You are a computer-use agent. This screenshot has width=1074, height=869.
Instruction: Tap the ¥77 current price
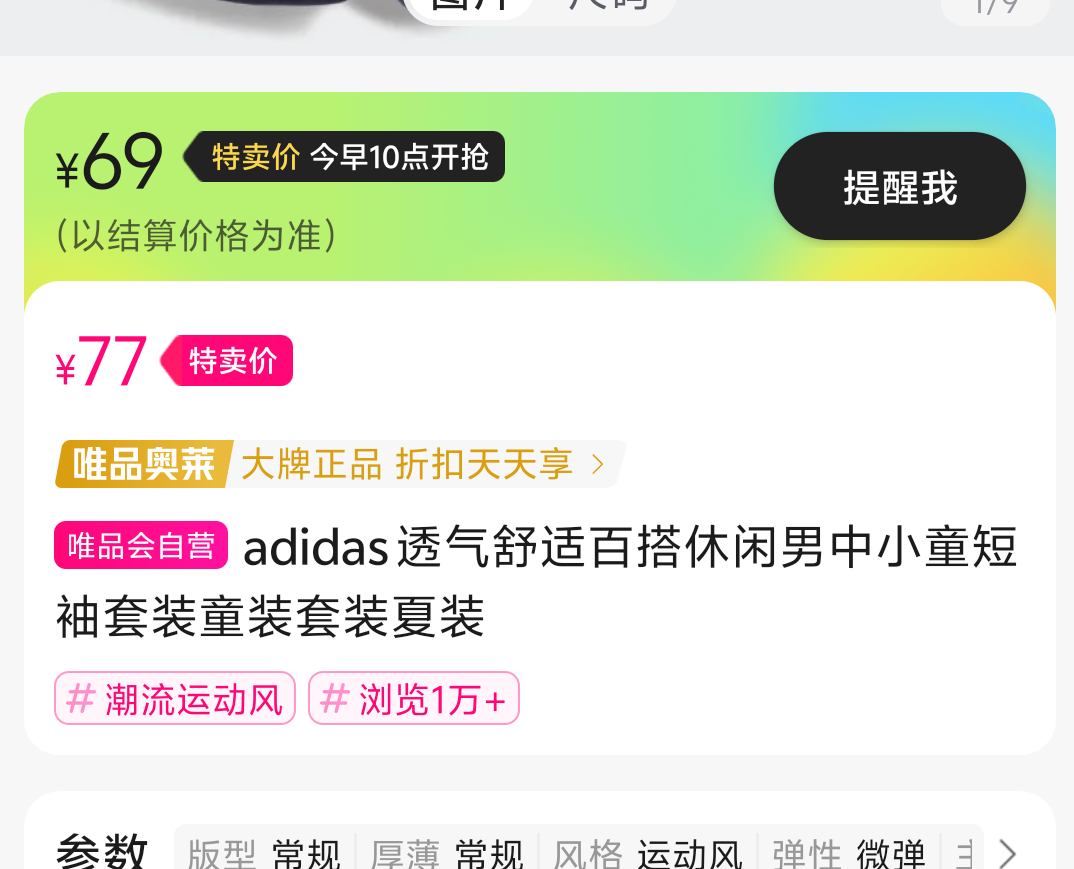(101, 361)
